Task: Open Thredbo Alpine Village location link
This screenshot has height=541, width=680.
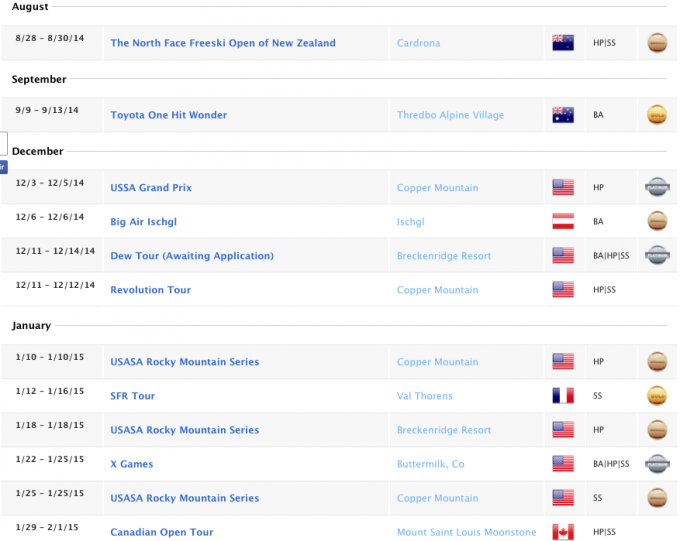Action: click(x=450, y=115)
